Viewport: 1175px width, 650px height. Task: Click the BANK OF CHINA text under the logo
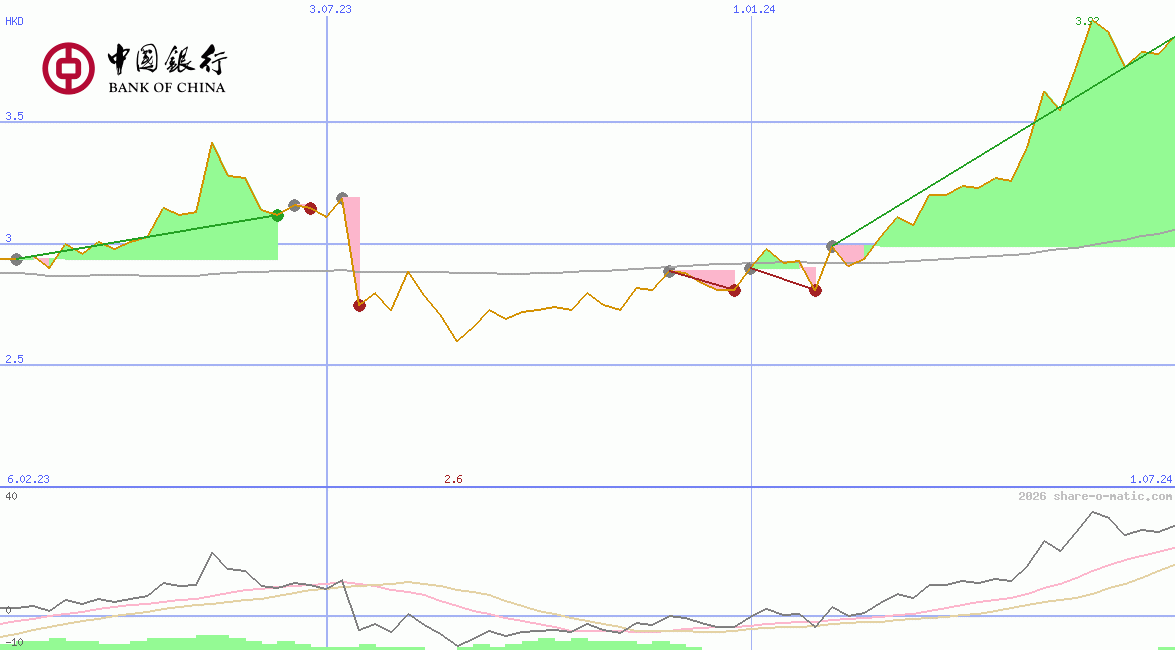pyautogui.click(x=167, y=87)
